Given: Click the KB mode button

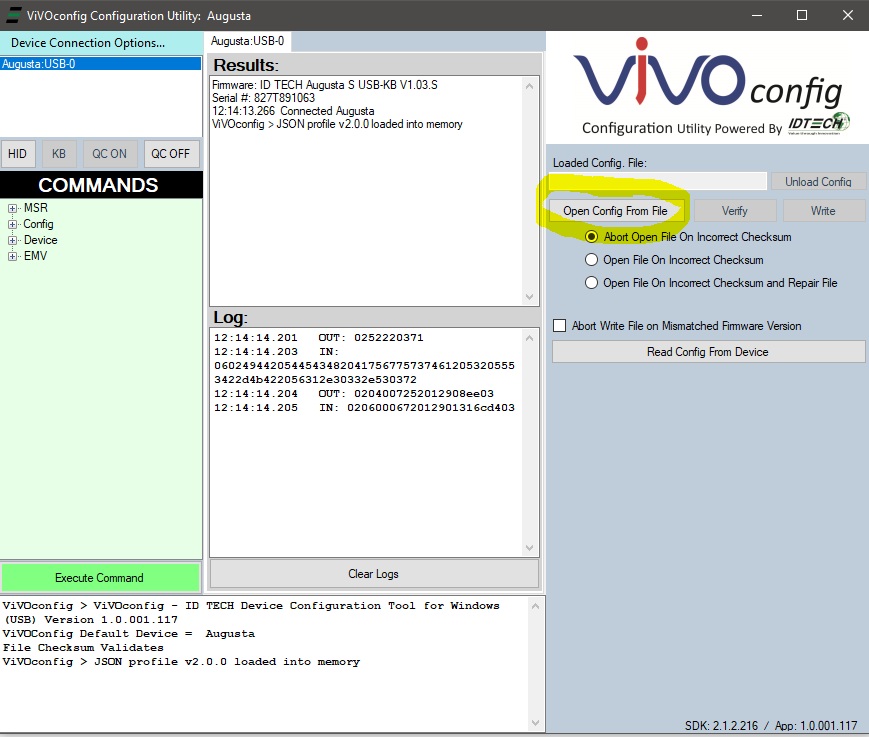Looking at the screenshot, I should [59, 154].
